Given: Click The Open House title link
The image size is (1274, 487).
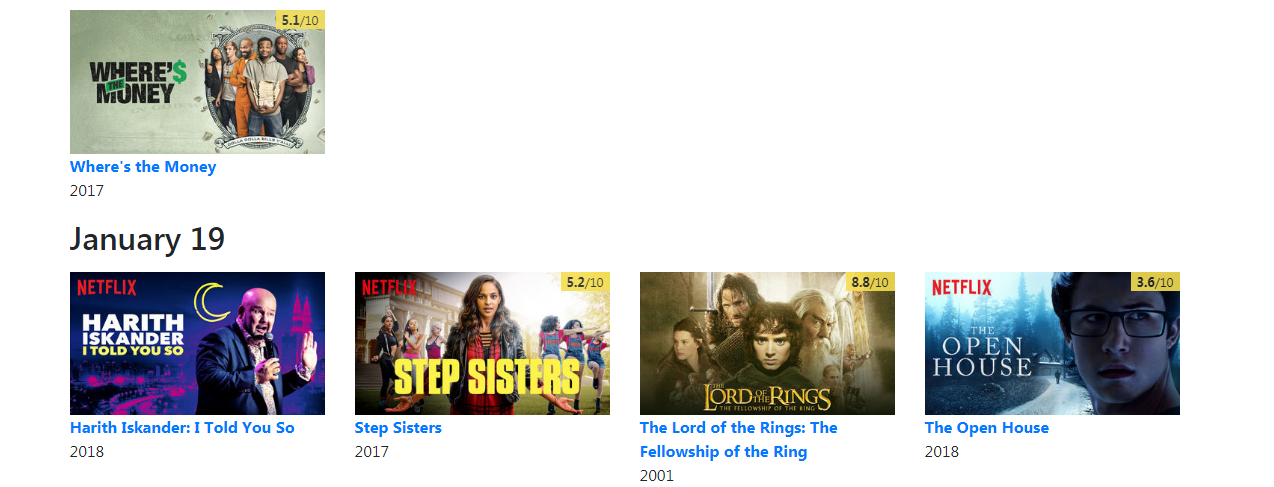Looking at the screenshot, I should point(987,428).
